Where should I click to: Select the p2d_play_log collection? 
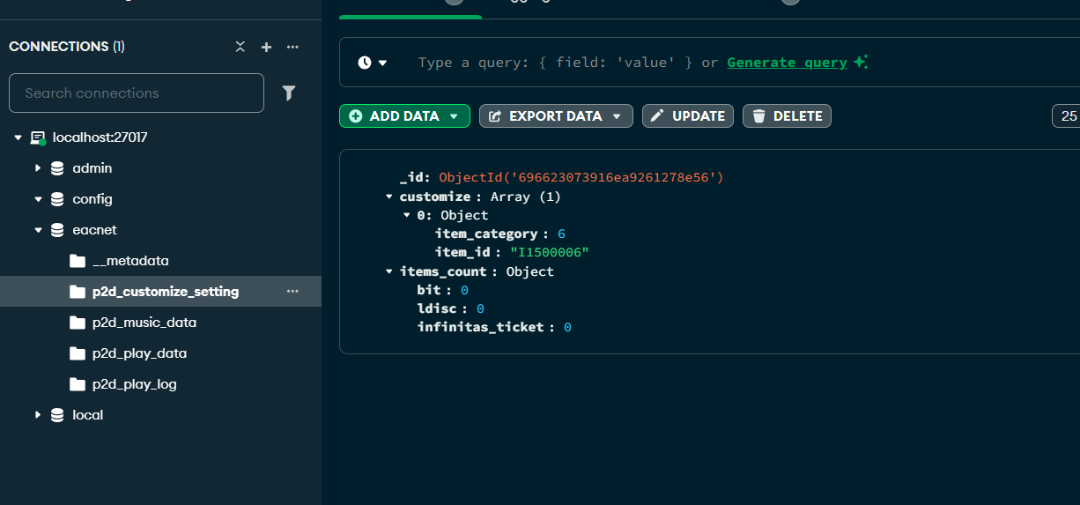(134, 384)
